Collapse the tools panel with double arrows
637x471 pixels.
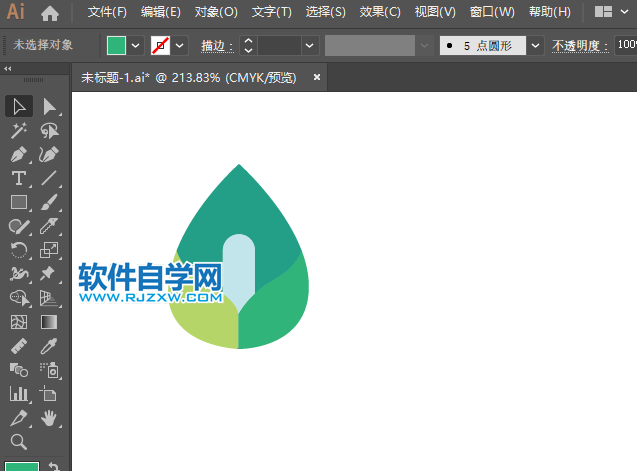8,69
